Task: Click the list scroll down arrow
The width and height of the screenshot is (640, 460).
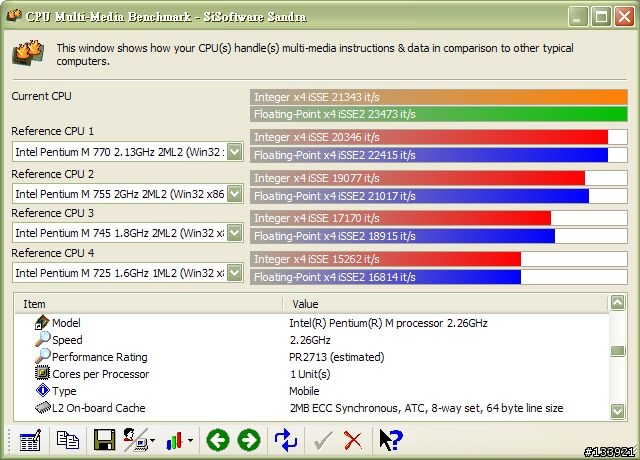Action: pos(617,411)
